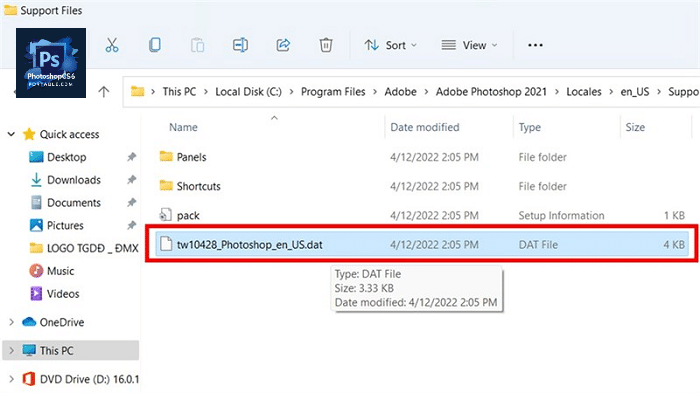The image size is (700, 393).
Task: Open Documents in Quick access
Action: point(74,203)
